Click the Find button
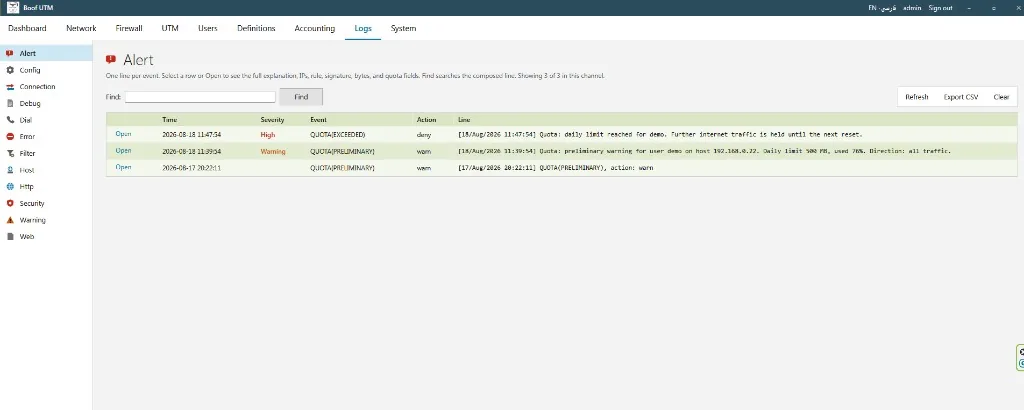This screenshot has height=410, width=1024. (x=301, y=97)
